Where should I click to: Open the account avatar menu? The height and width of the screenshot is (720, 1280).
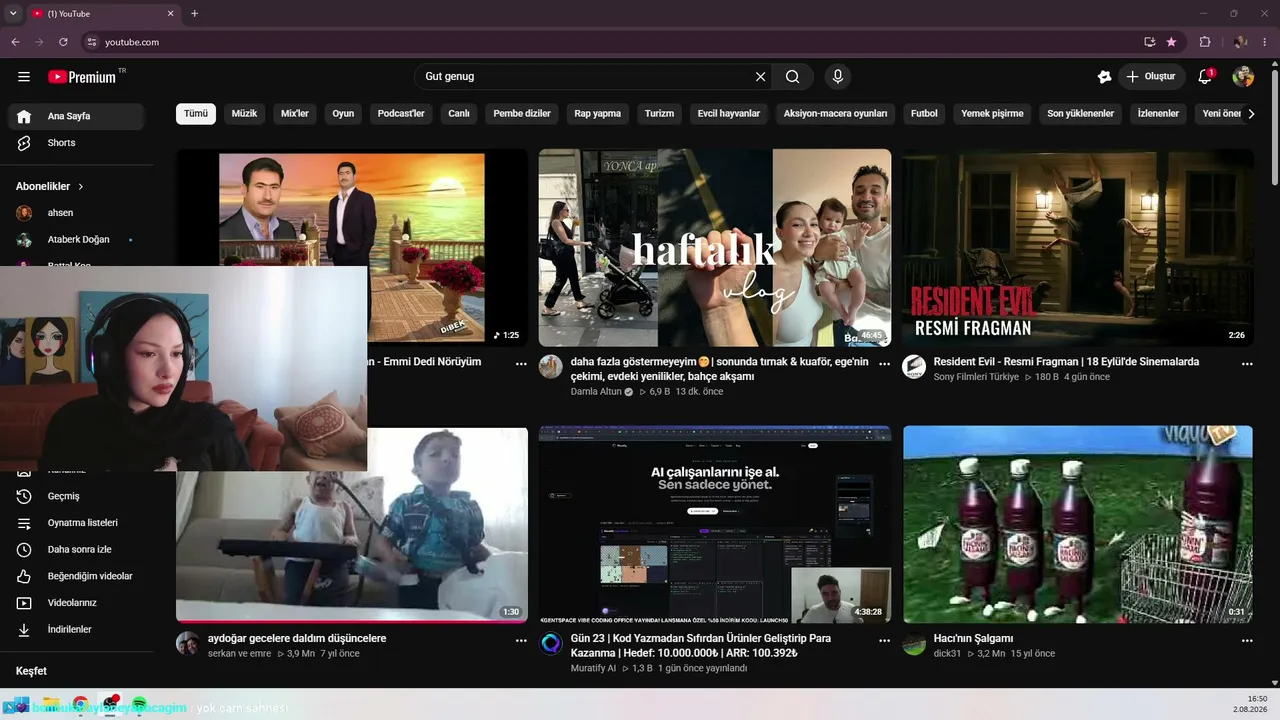tap(1243, 77)
